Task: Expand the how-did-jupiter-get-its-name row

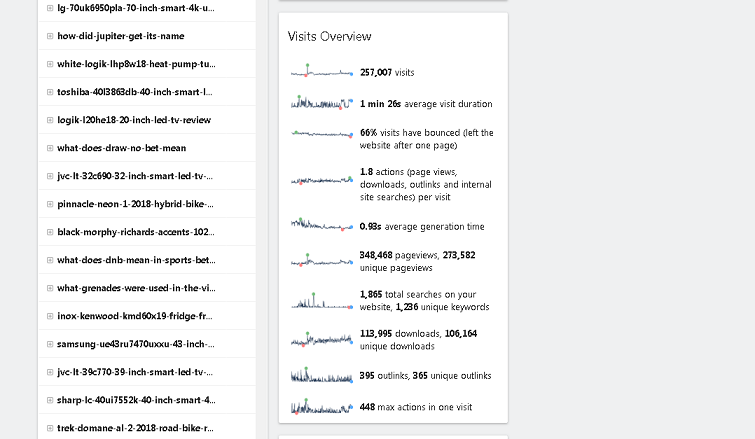Action: point(50,36)
